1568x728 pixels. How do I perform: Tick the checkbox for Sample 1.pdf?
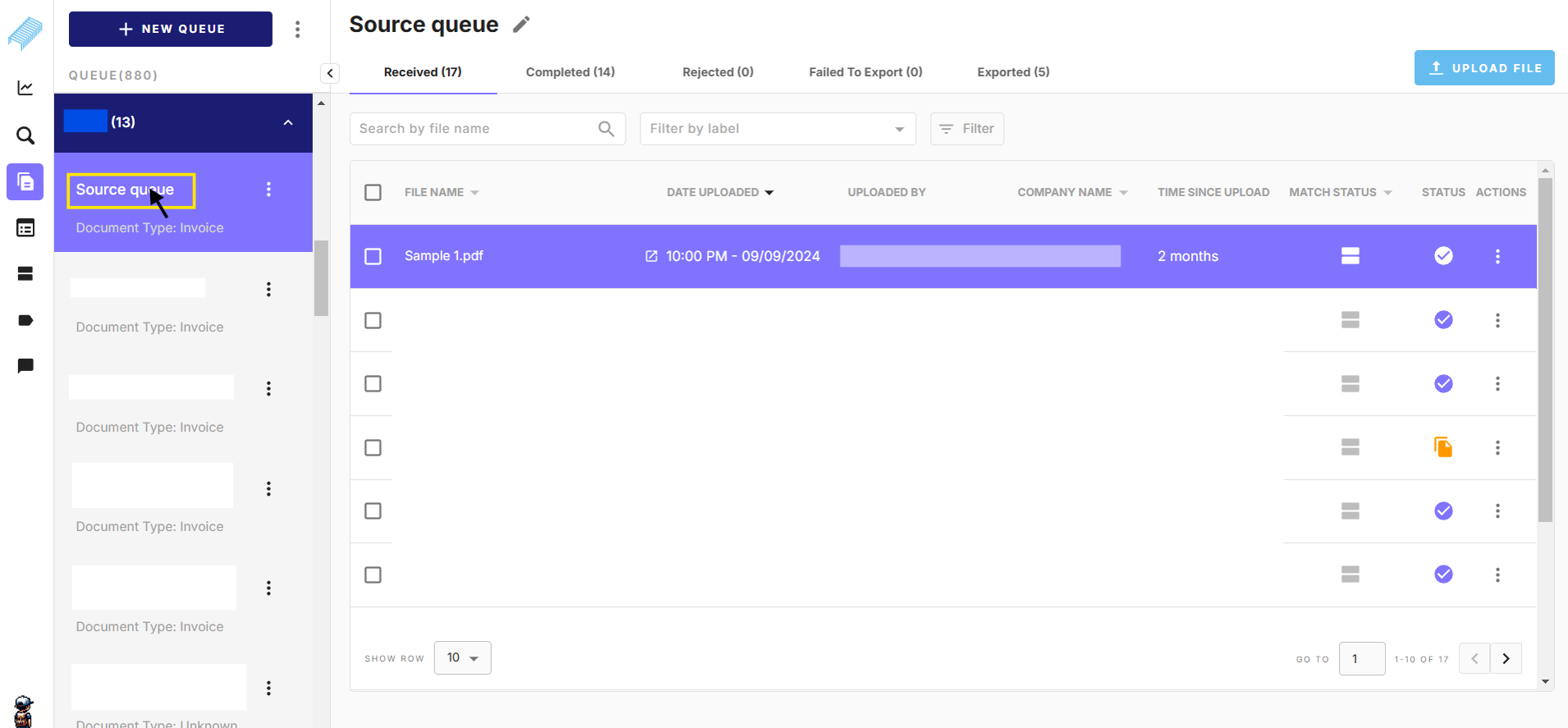(x=373, y=256)
